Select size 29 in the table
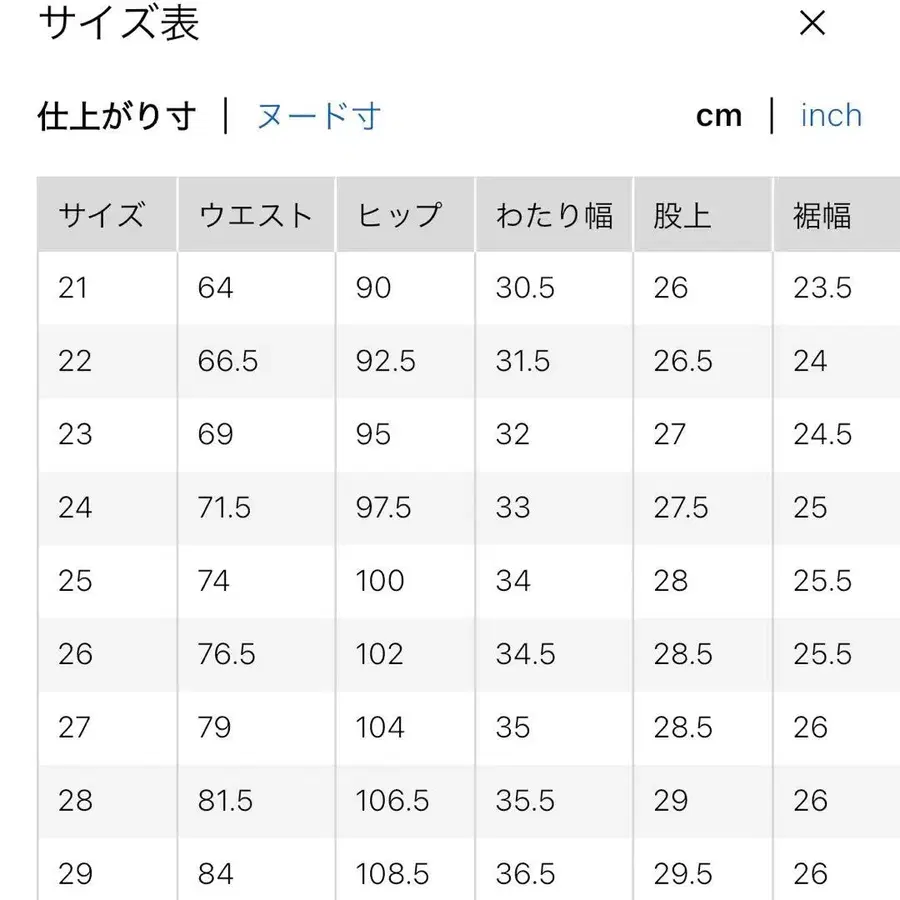Screen dimensions: 900x900 click(x=75, y=874)
